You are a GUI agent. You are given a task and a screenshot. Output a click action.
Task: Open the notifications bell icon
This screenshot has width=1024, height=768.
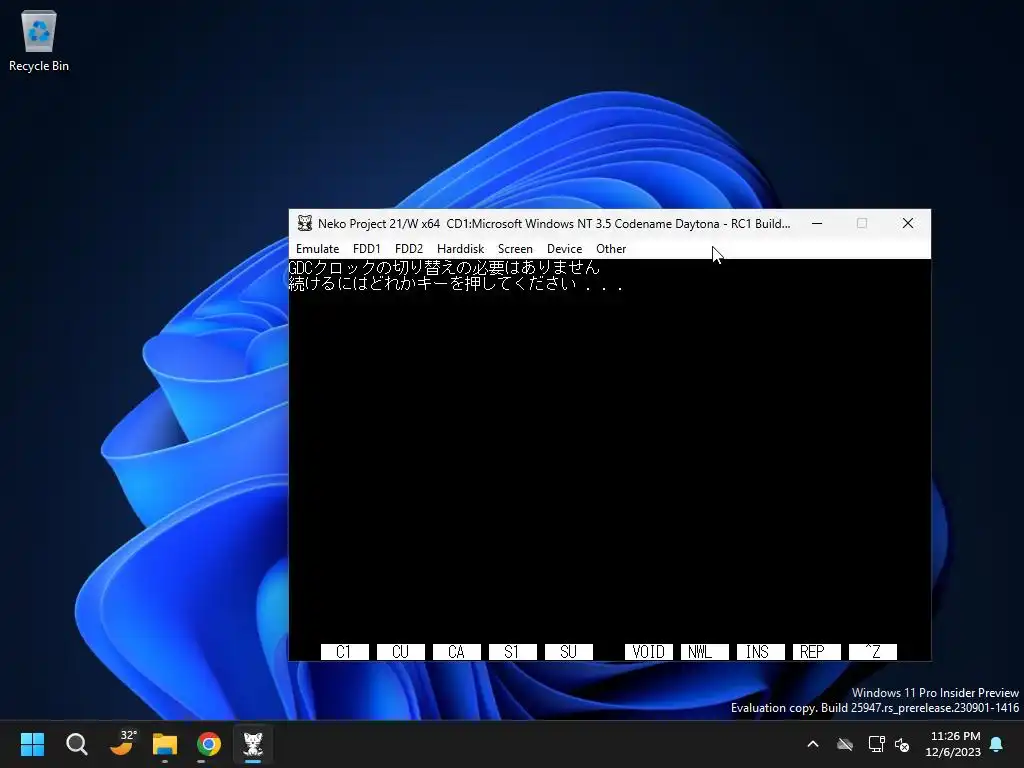(x=997, y=744)
